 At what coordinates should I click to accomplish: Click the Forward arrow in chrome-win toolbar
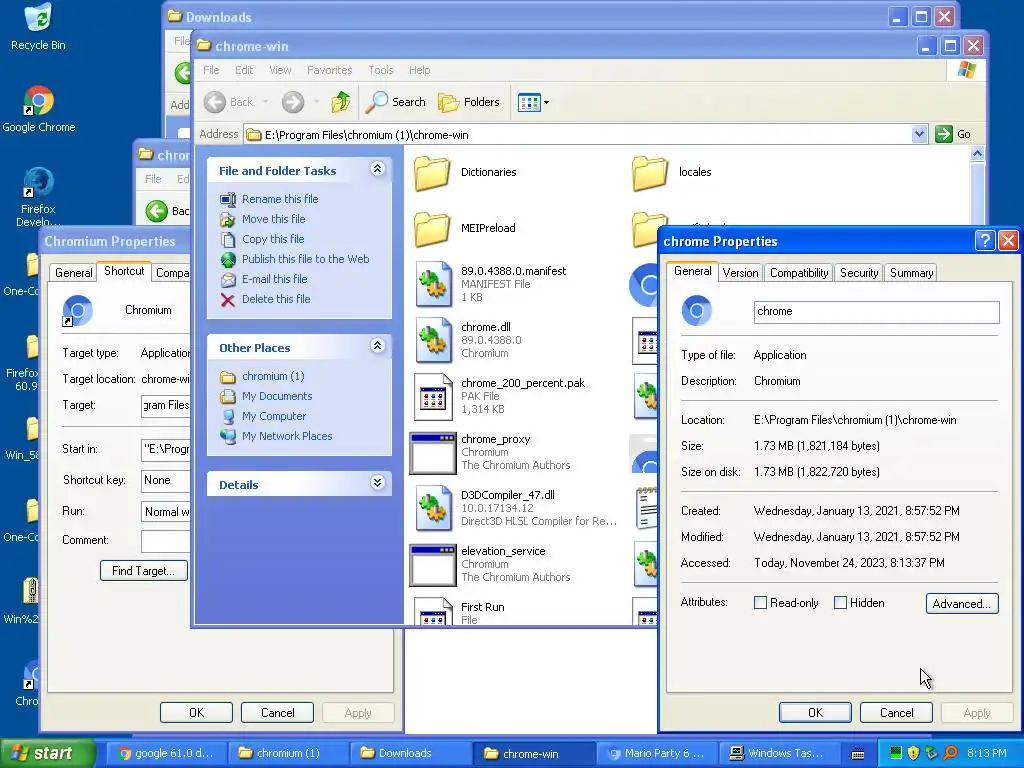tap(293, 102)
